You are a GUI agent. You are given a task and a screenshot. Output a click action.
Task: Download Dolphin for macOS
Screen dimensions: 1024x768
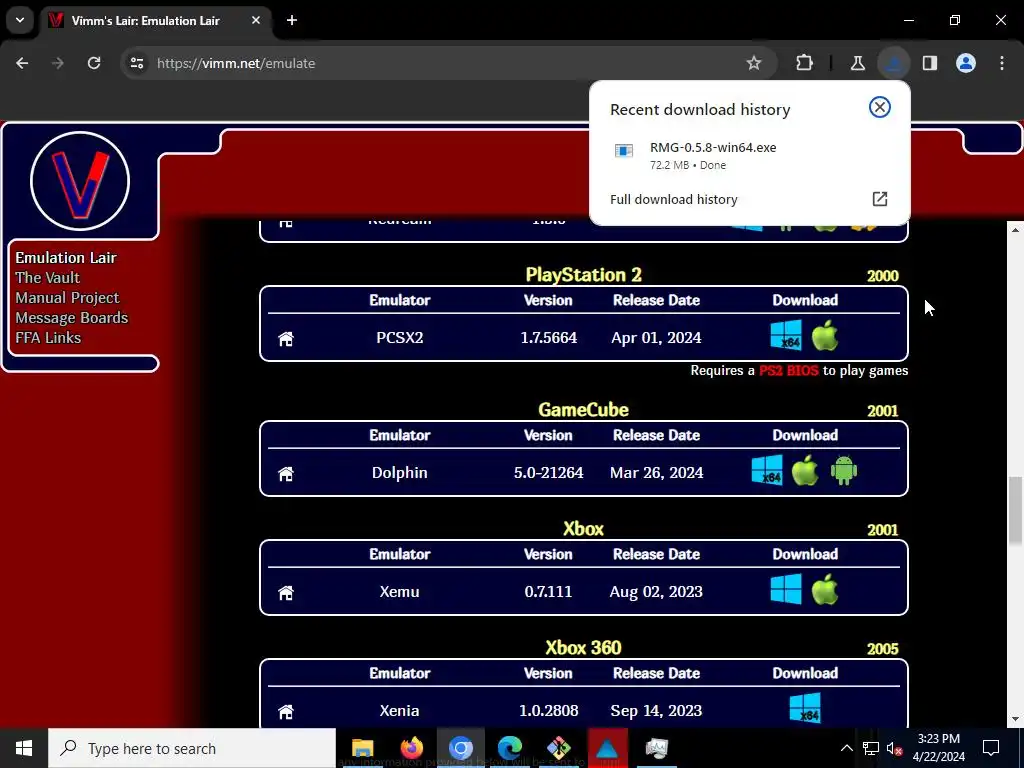(805, 471)
